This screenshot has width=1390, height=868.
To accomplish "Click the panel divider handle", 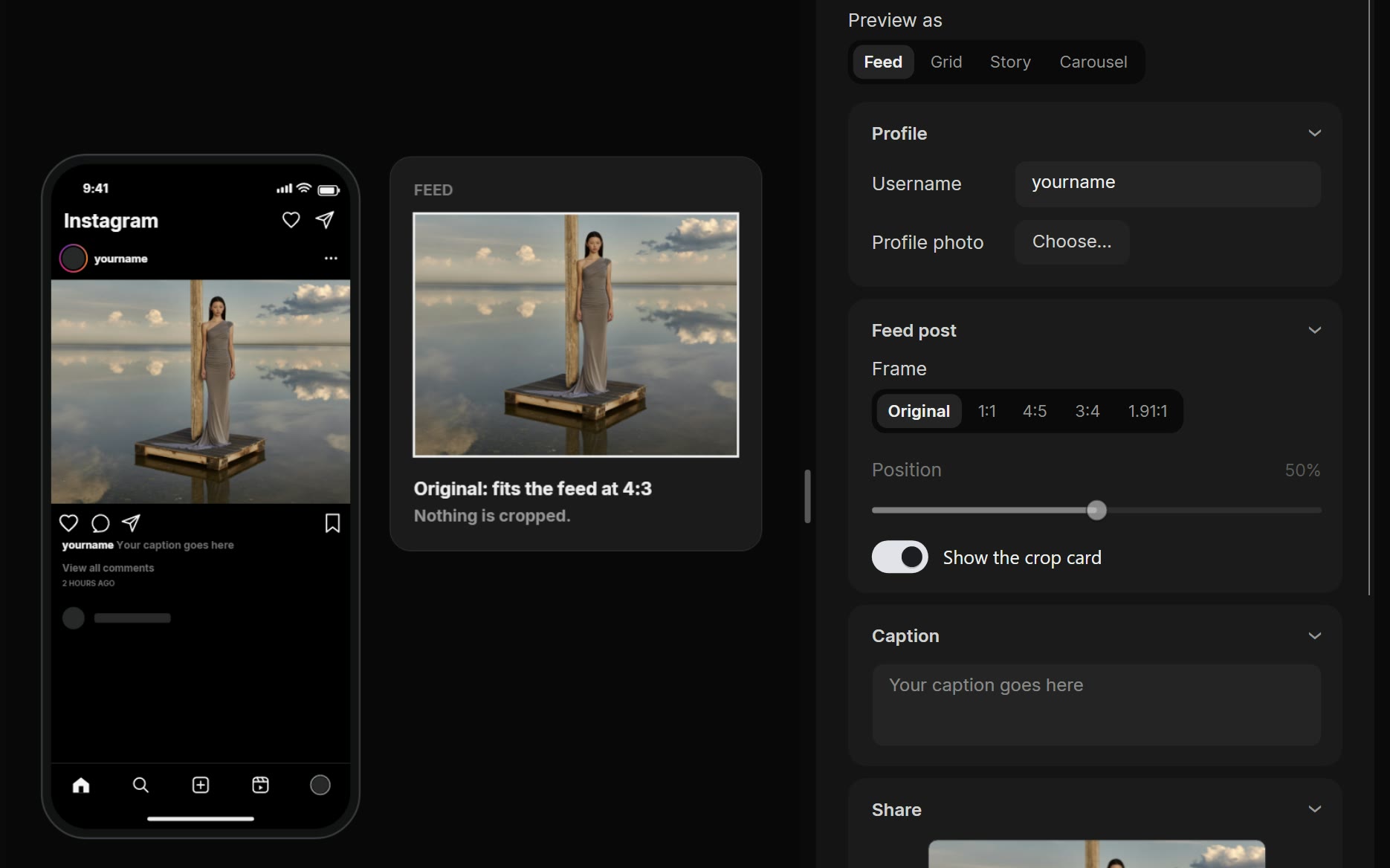I will pyautogui.click(x=807, y=496).
